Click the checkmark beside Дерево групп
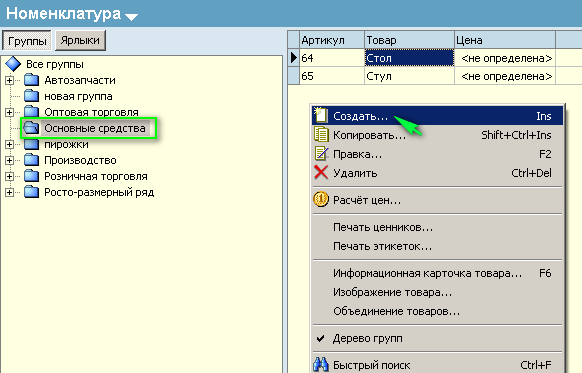This screenshot has height=373, width=582. pyautogui.click(x=320, y=338)
